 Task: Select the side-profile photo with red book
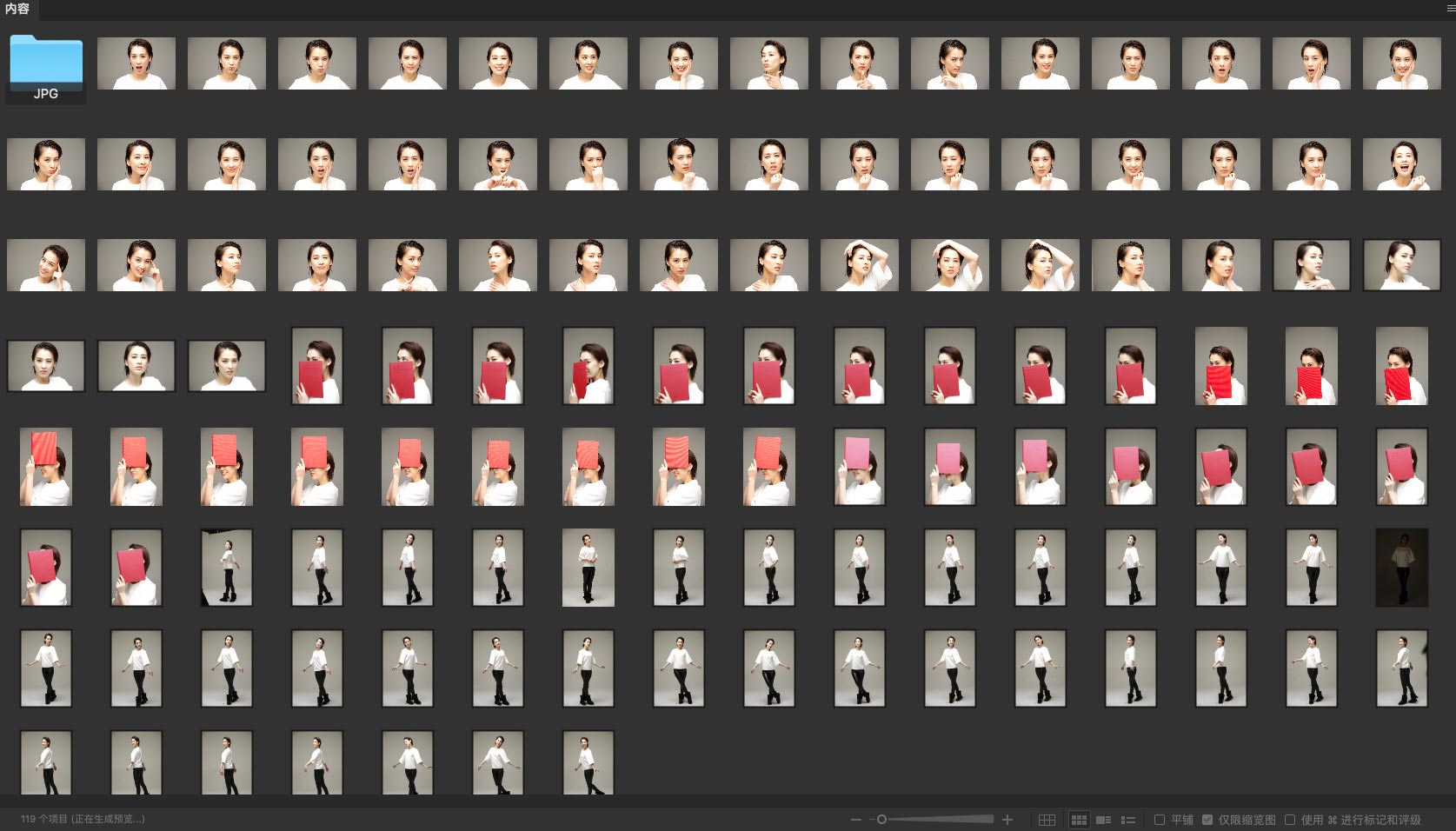[x=588, y=366]
